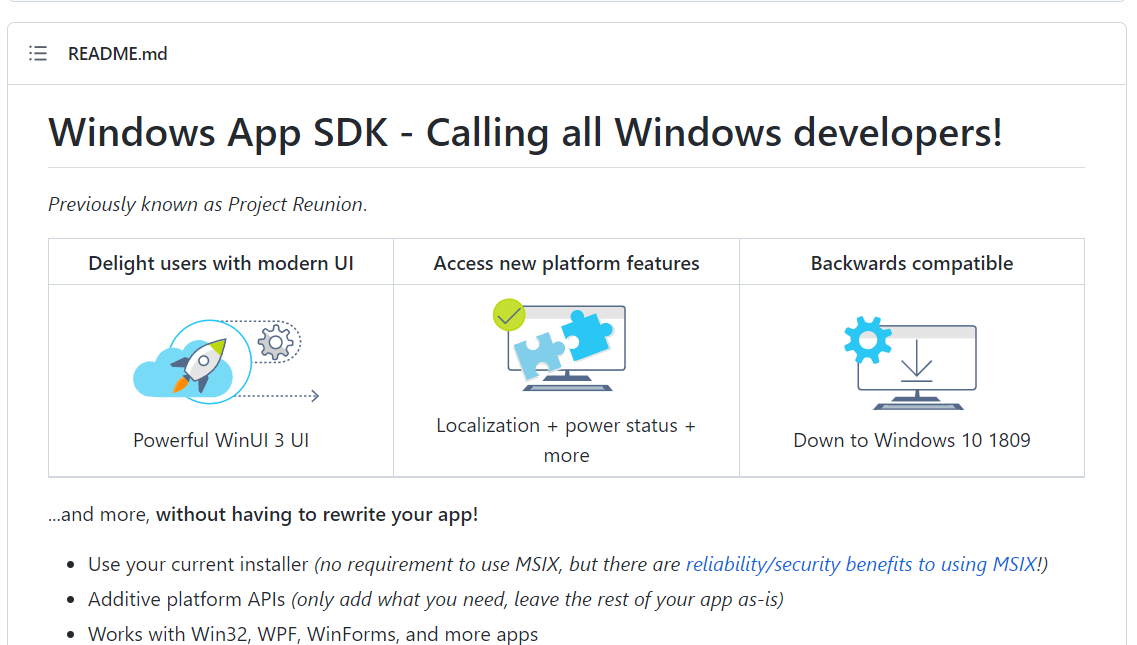1137x645 pixels.
Task: Click 'Down to Windows 10 1809' caption
Action: pos(911,440)
